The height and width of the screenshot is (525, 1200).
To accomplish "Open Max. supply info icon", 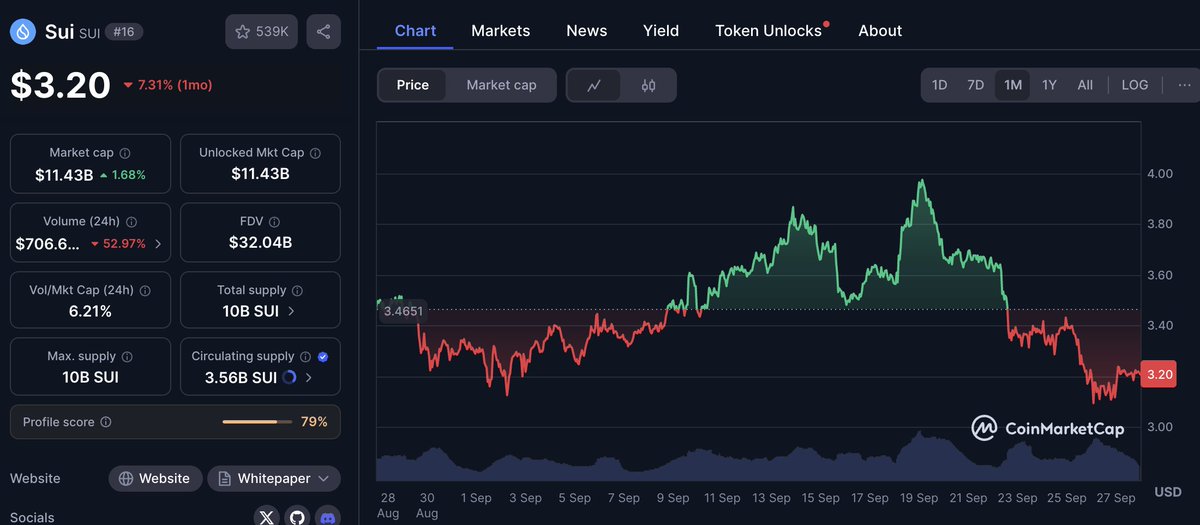I will (x=126, y=356).
